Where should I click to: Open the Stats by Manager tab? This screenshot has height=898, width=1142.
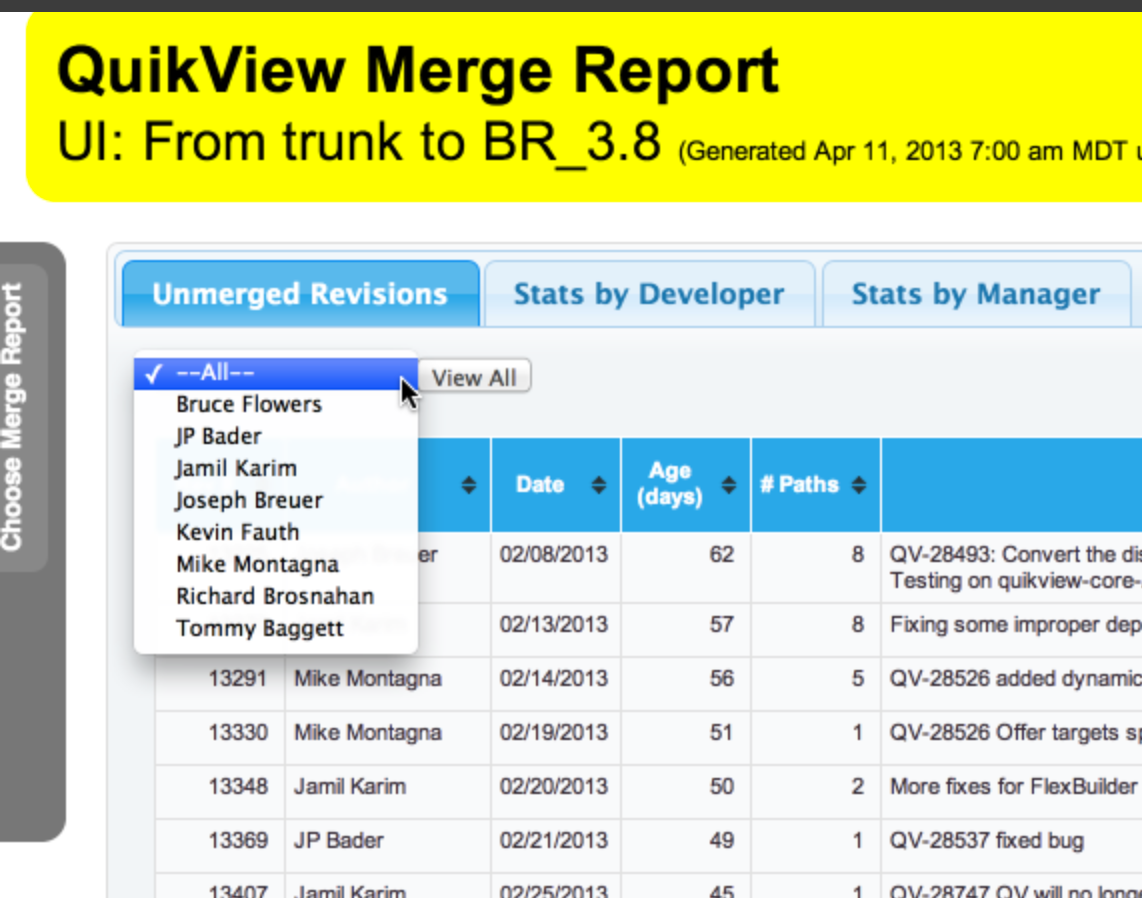976,294
